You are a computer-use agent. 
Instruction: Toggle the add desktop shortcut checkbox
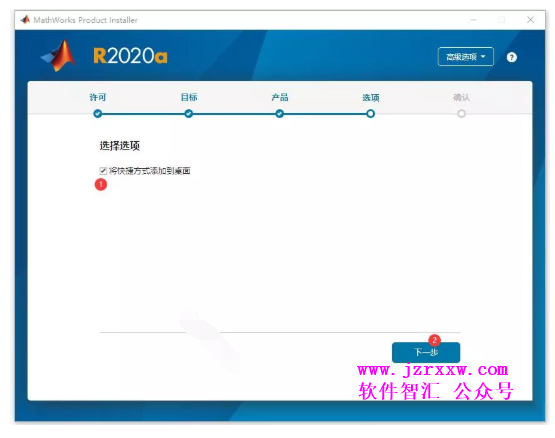pyautogui.click(x=103, y=171)
